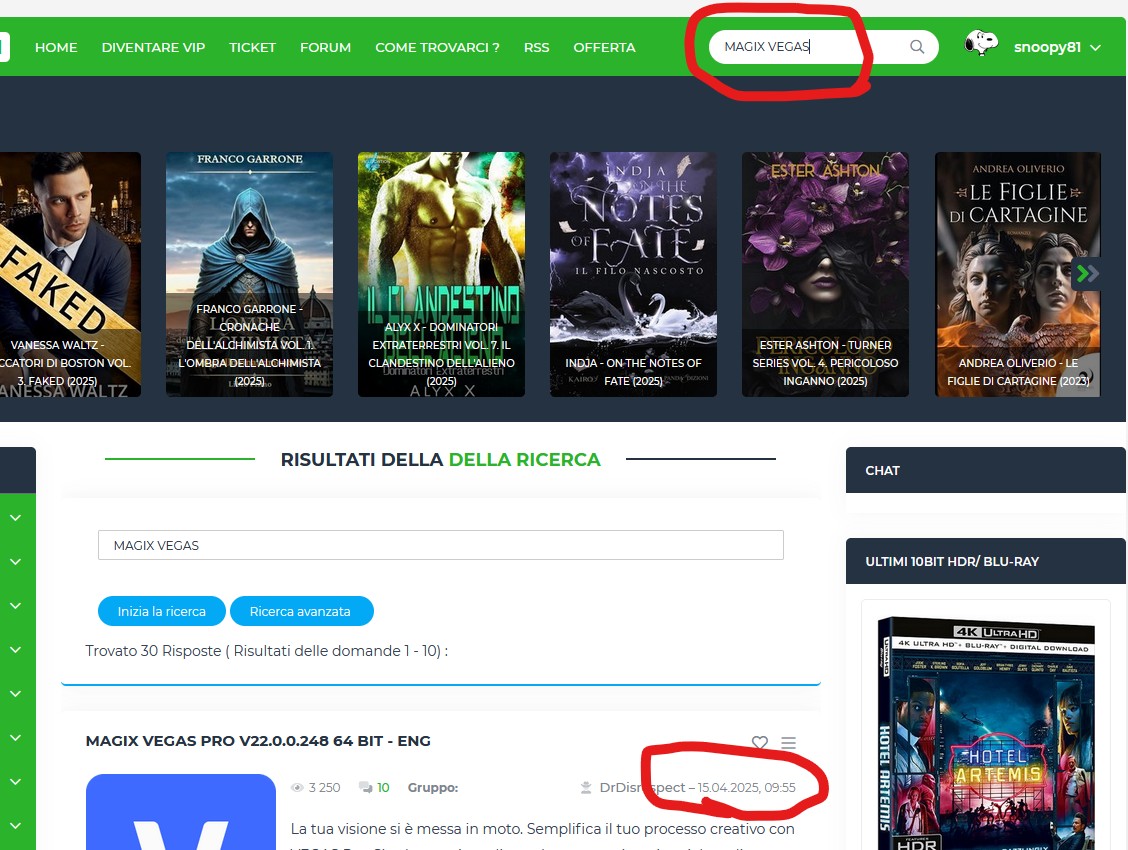Image resolution: width=1128 pixels, height=850 pixels.
Task: Expand the third left sidebar chevron
Action: tap(15, 605)
